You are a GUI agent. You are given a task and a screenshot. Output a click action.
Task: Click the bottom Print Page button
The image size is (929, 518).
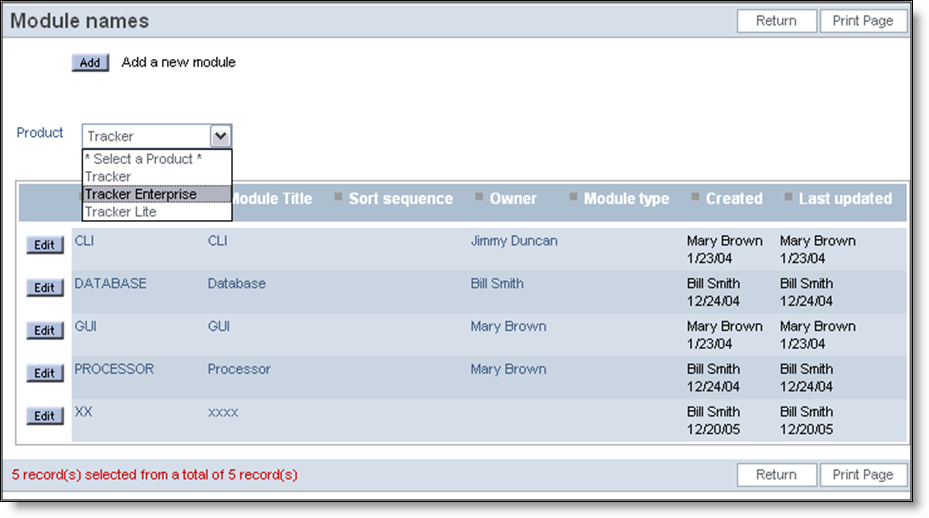tap(863, 475)
